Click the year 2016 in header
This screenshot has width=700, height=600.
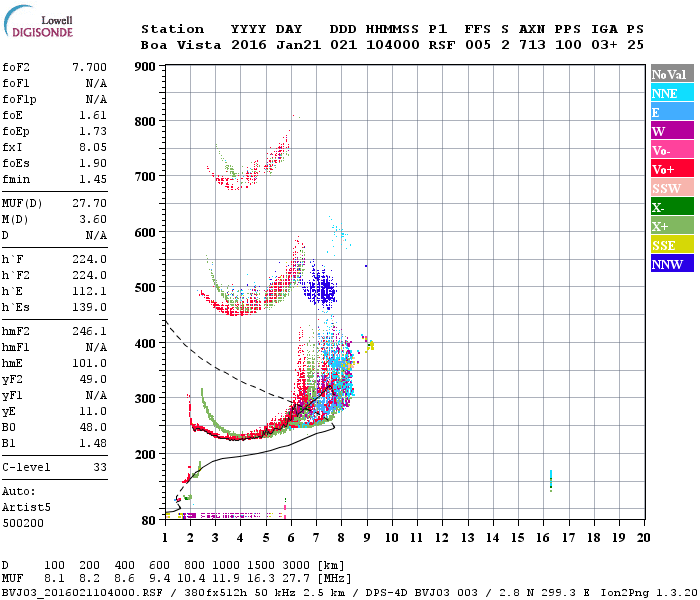click(249, 45)
